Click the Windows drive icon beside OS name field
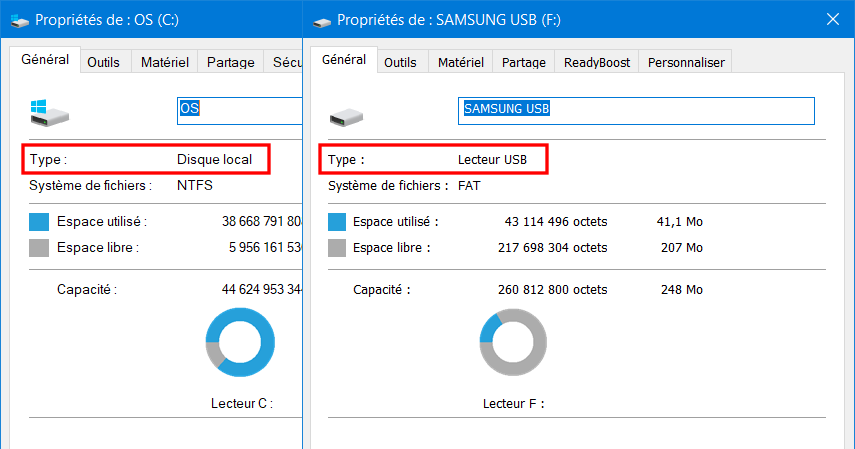Viewport: 855px width, 449px height. coord(49,112)
